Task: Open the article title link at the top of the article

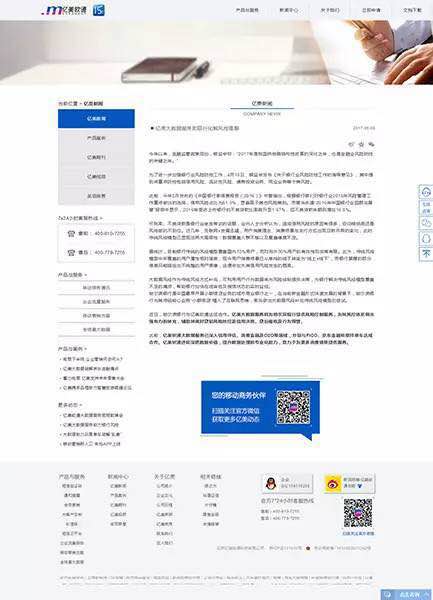Action: (x=195, y=128)
